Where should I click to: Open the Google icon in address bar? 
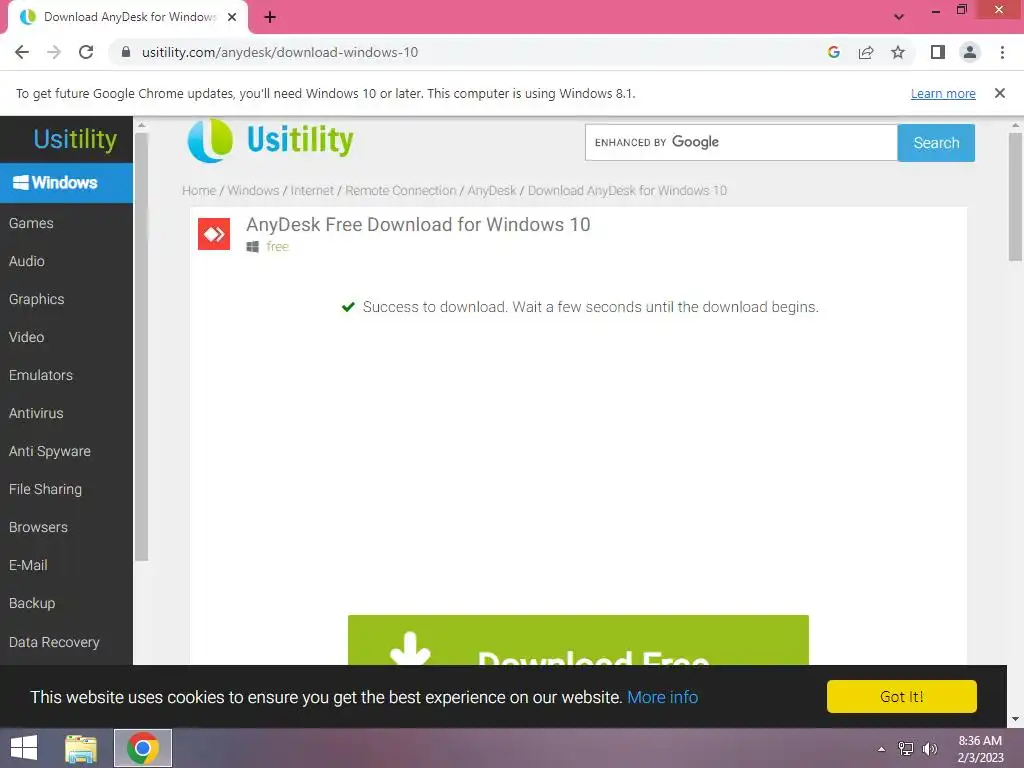(834, 52)
